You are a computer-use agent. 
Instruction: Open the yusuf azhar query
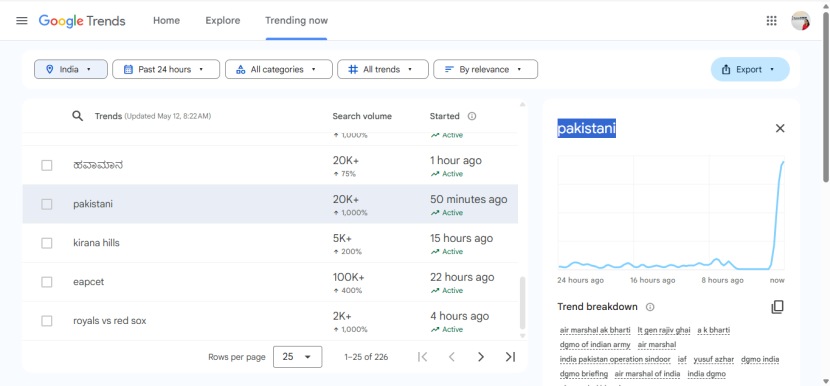tap(714, 360)
